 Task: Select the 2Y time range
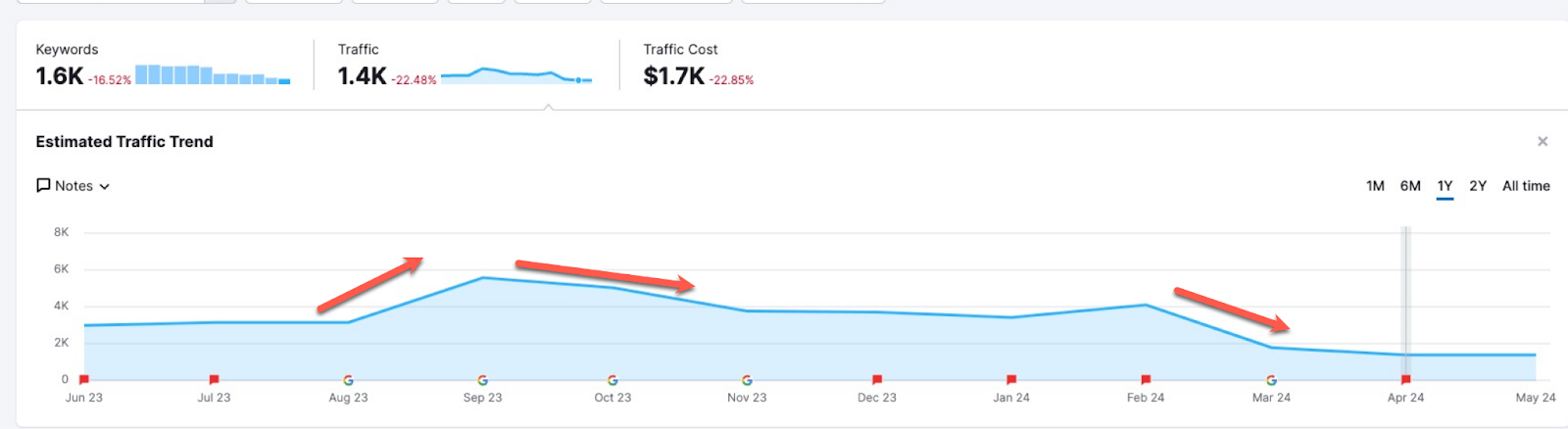[1478, 186]
